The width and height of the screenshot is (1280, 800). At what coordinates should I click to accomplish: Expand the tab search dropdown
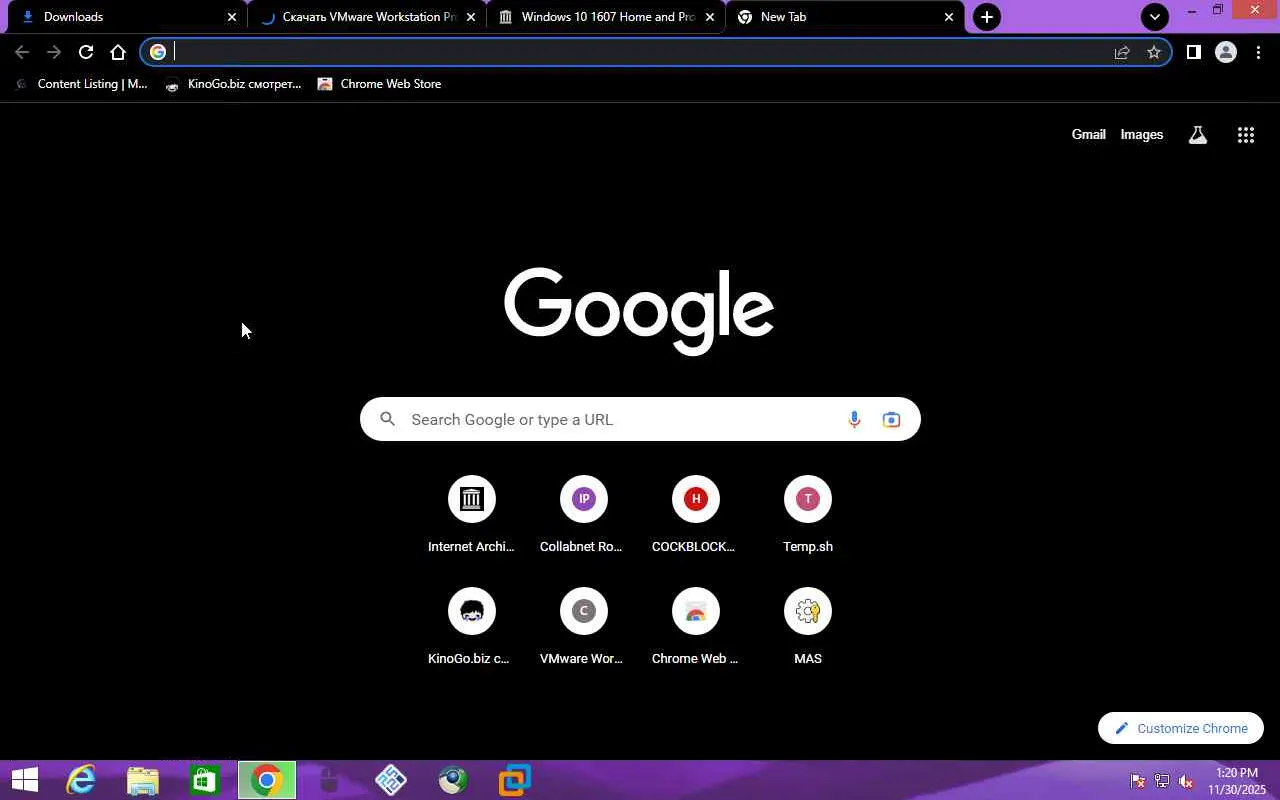pos(1155,17)
